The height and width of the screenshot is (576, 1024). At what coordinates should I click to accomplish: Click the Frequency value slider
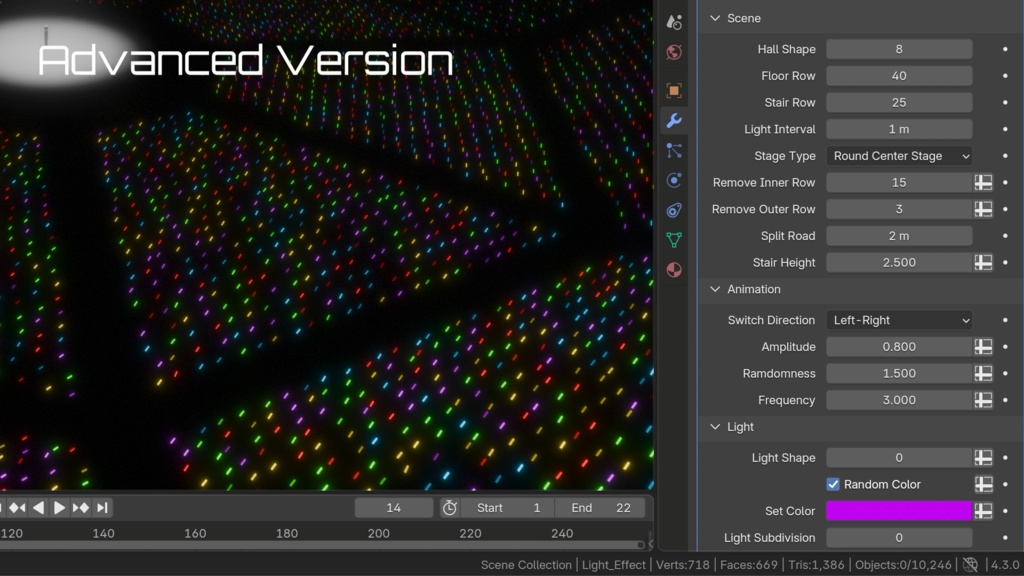(899, 400)
